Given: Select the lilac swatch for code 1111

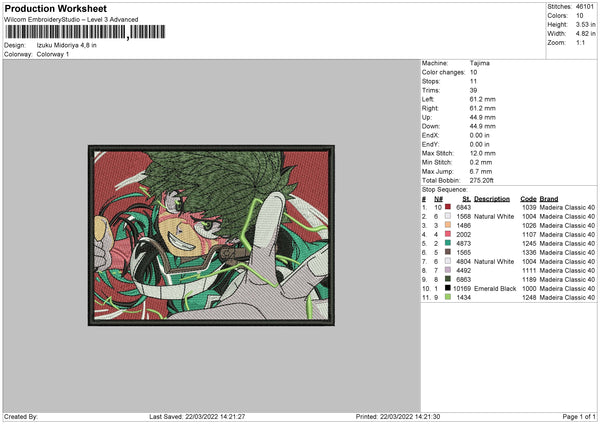Looking at the screenshot, I should (x=448, y=270).
